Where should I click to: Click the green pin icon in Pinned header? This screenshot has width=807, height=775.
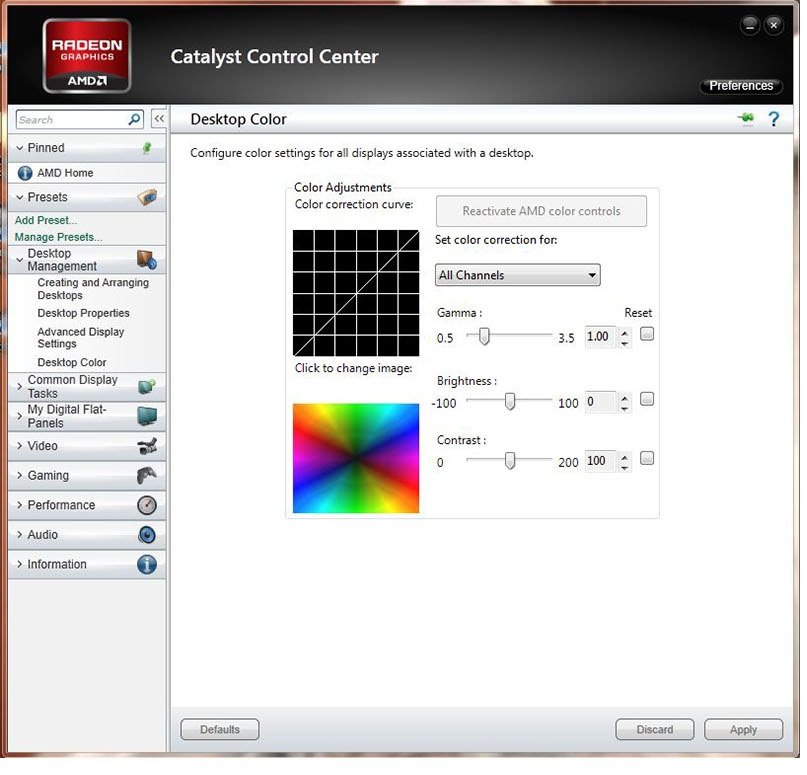147,149
